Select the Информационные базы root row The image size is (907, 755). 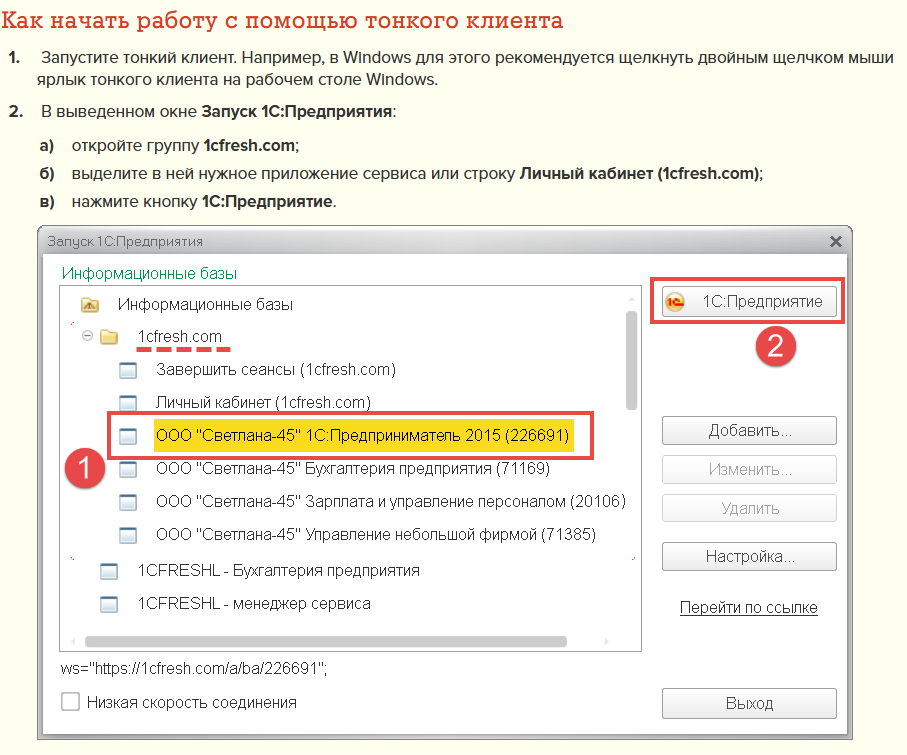tap(205, 304)
